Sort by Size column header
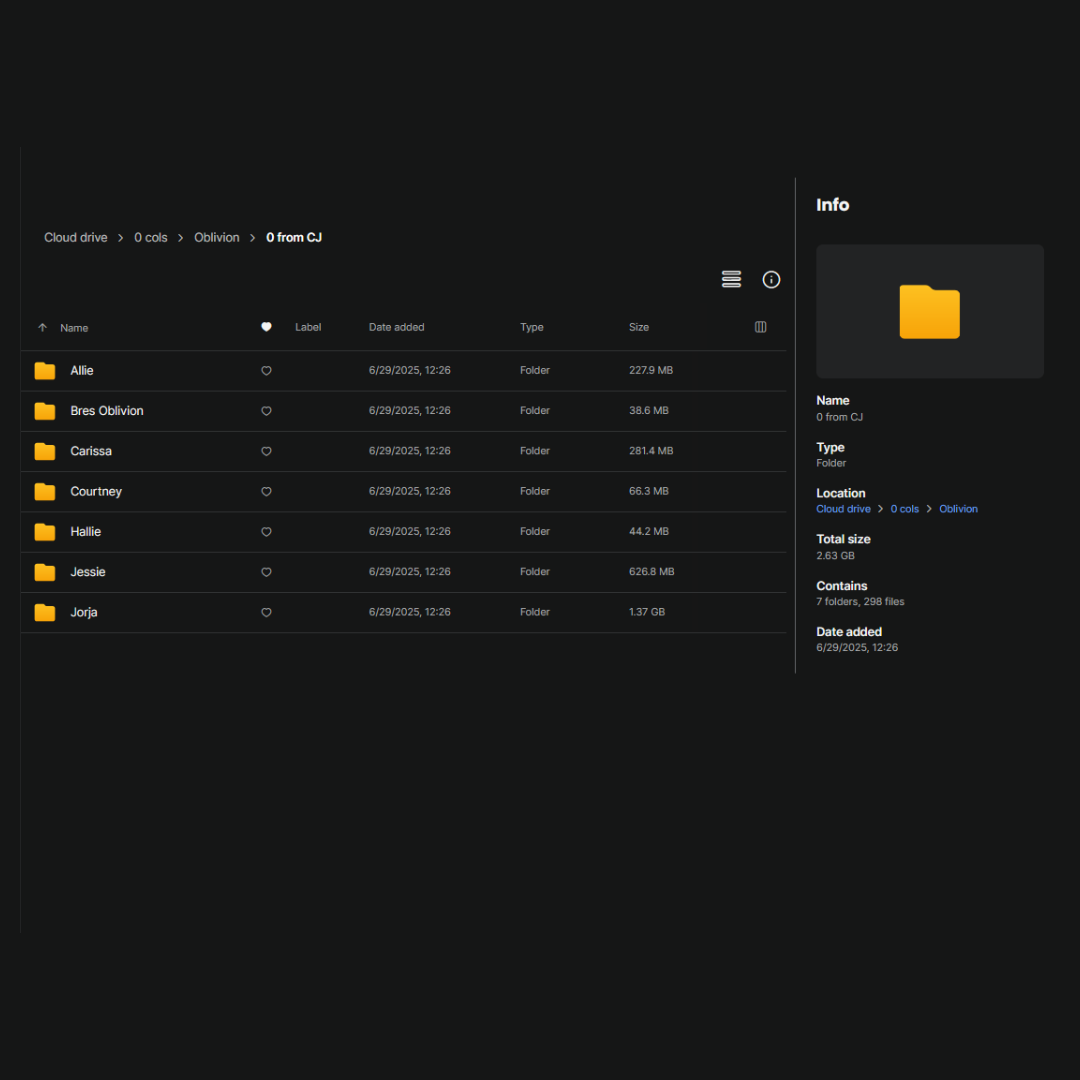The image size is (1080, 1080). click(639, 327)
